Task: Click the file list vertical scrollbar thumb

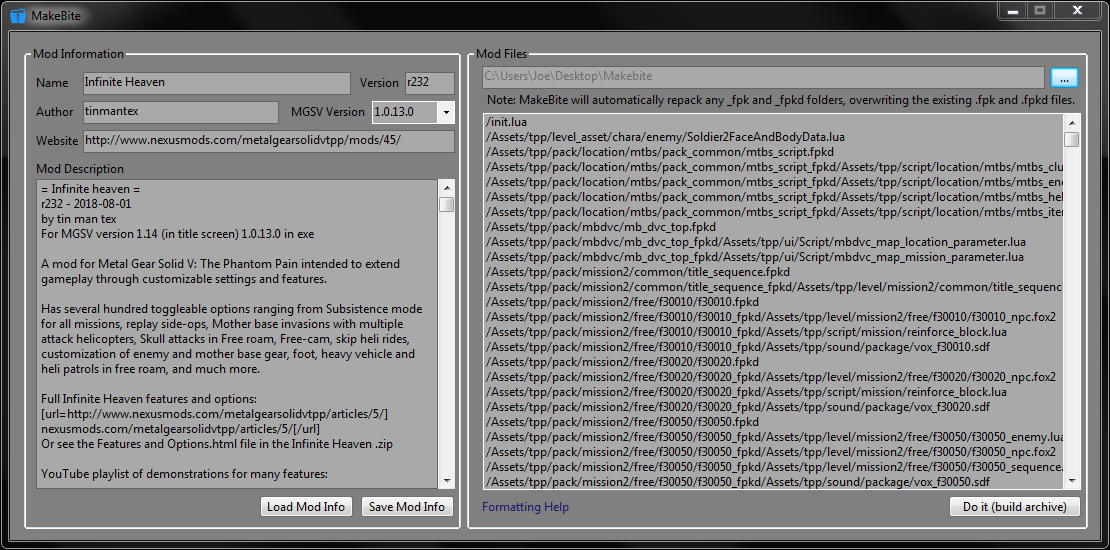Action: pos(1071,140)
